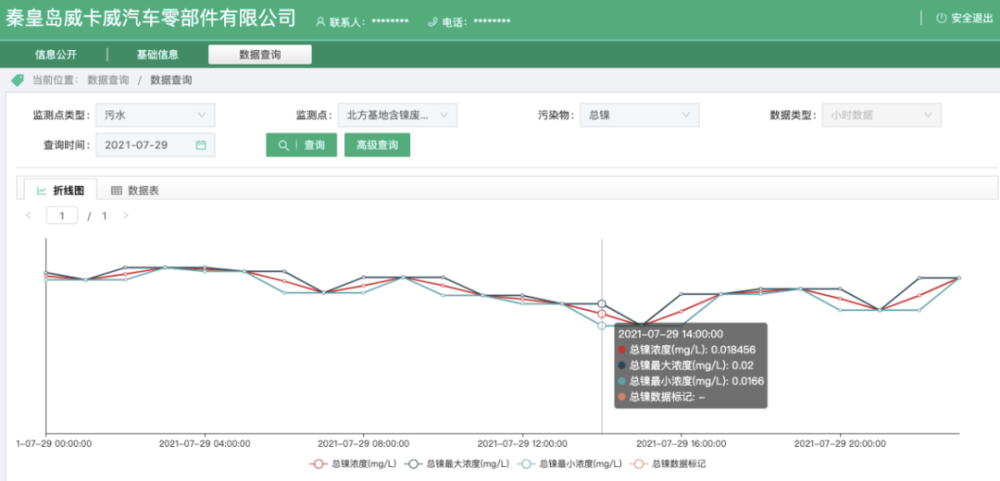Screen dimensions: 1000x481
Task: Click the 14:00 dark maximum data point
Action: pyautogui.click(x=601, y=304)
